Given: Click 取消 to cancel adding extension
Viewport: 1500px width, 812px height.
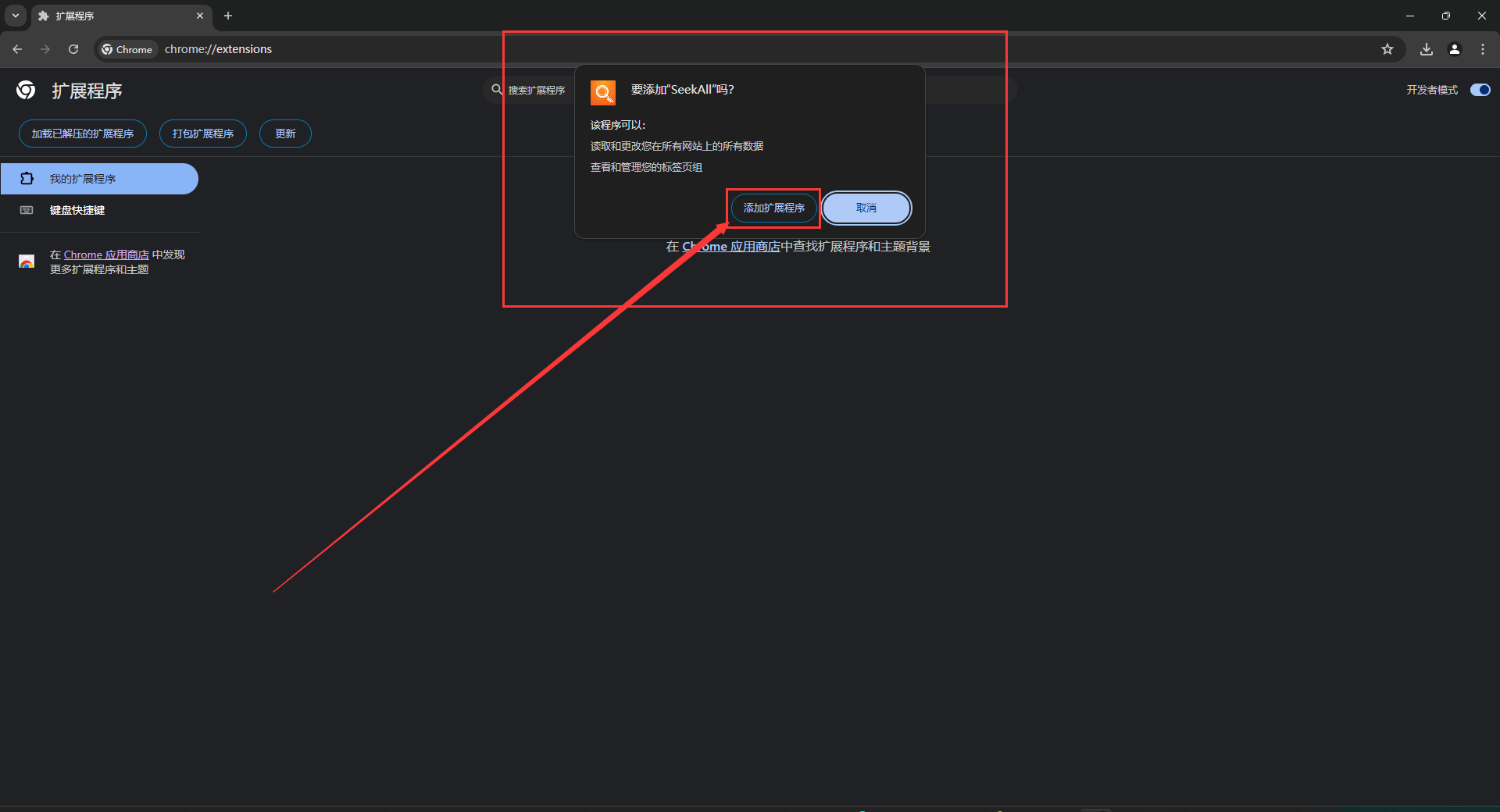Looking at the screenshot, I should (866, 208).
